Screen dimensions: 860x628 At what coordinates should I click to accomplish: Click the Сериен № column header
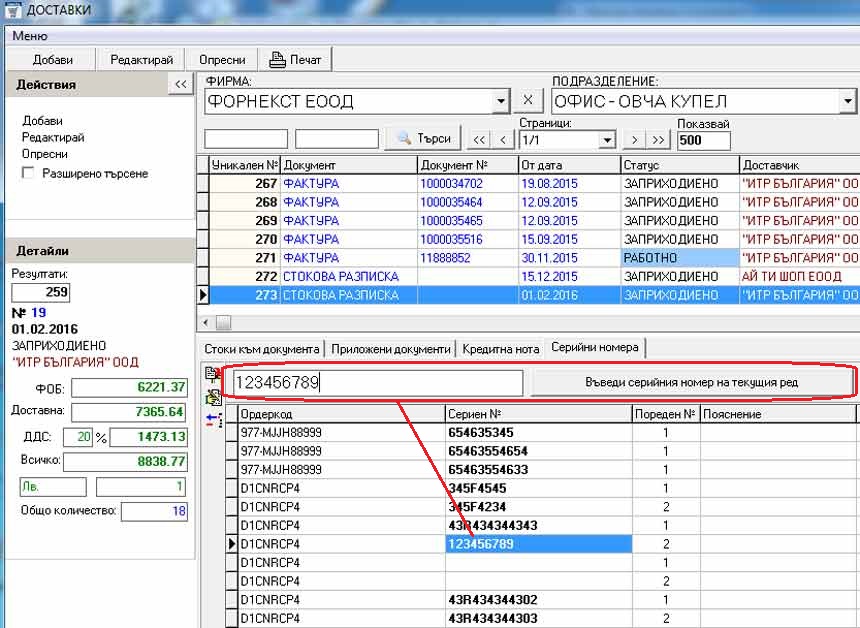(x=538, y=414)
